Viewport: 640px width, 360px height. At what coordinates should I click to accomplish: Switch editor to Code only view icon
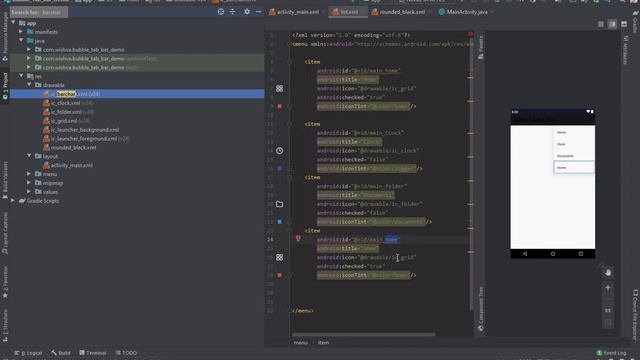[601, 24]
